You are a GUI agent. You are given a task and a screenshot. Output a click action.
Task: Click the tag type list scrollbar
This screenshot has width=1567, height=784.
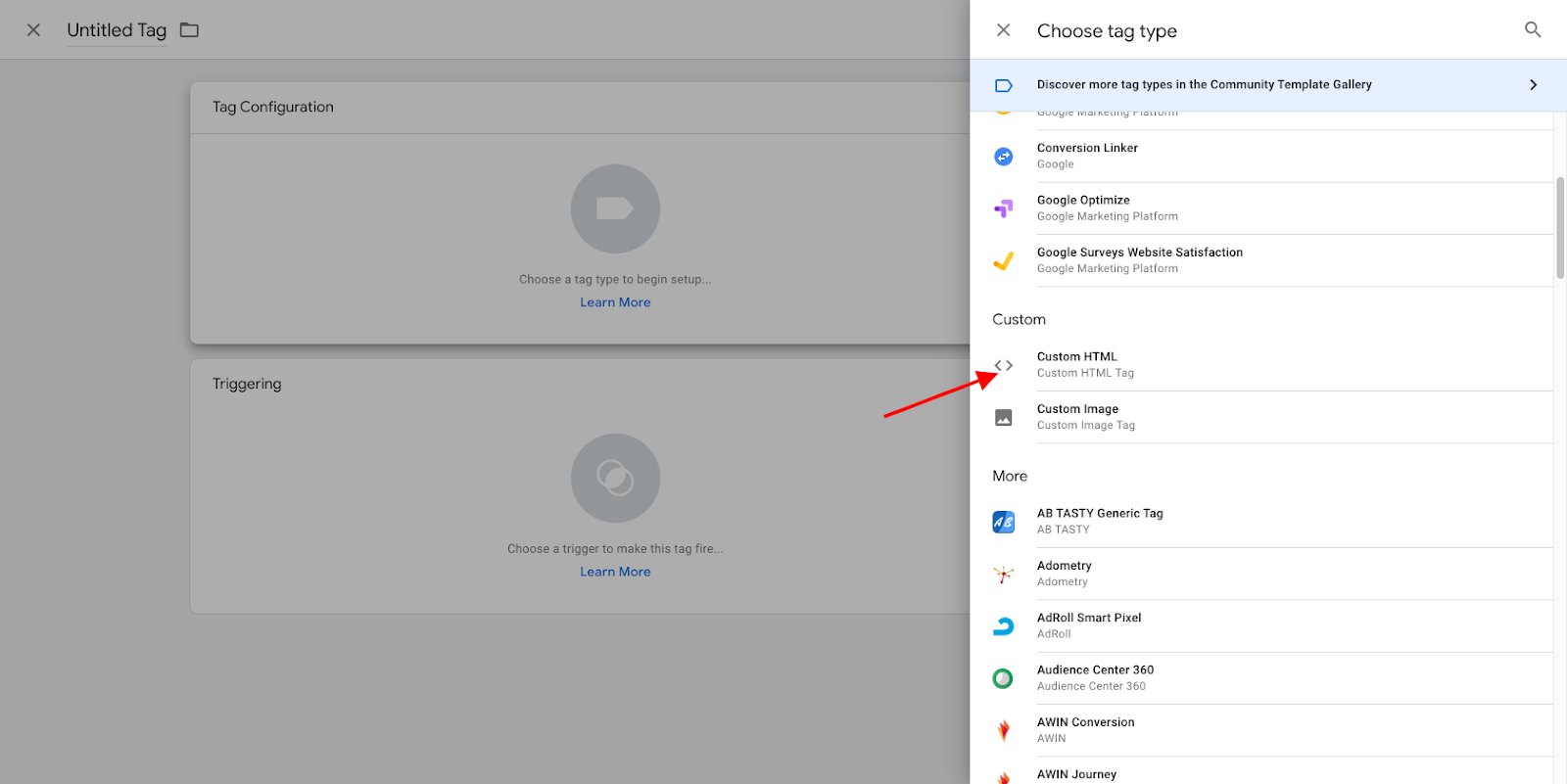(x=1560, y=228)
